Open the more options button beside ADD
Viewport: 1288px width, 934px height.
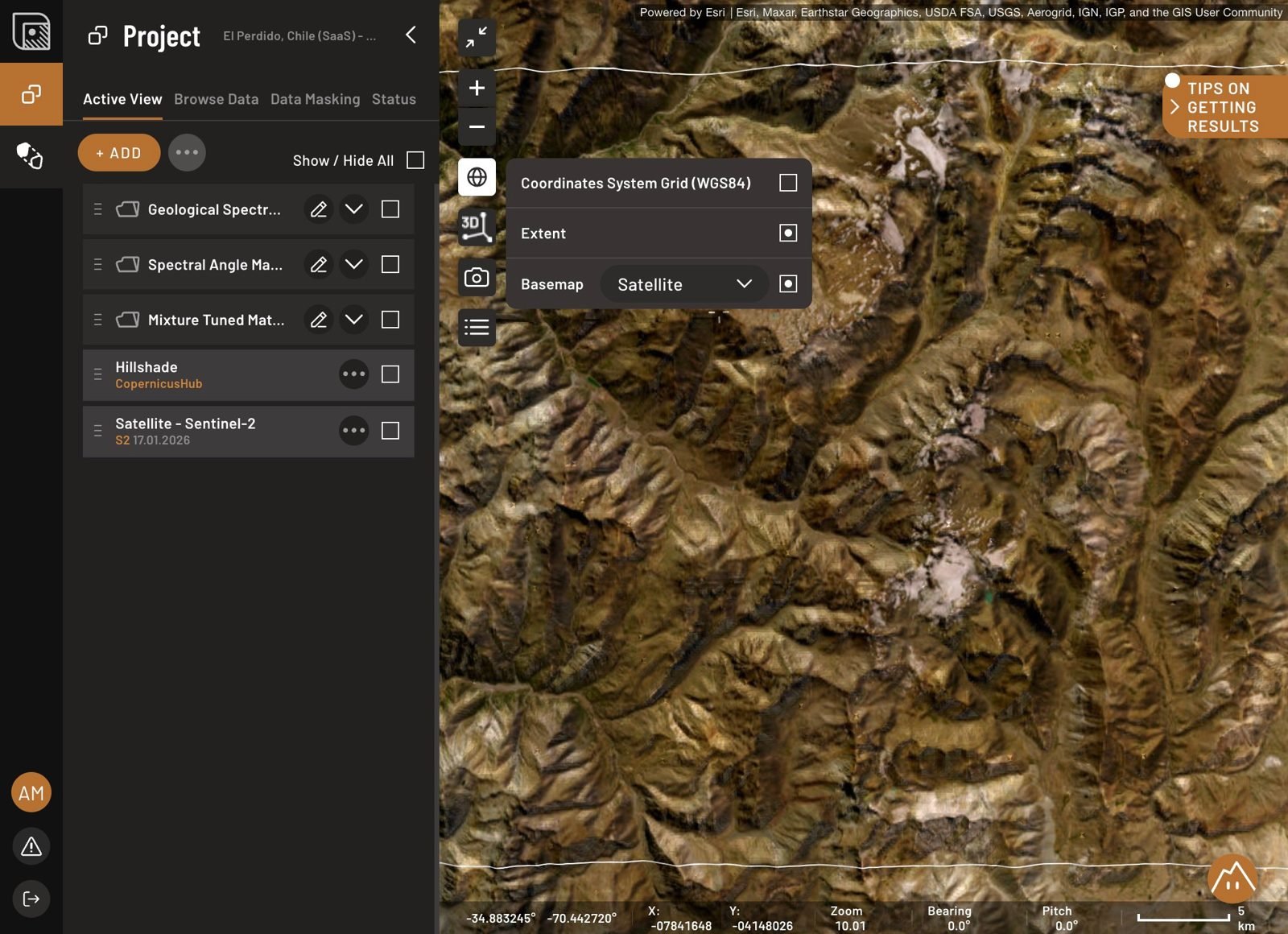tap(187, 153)
